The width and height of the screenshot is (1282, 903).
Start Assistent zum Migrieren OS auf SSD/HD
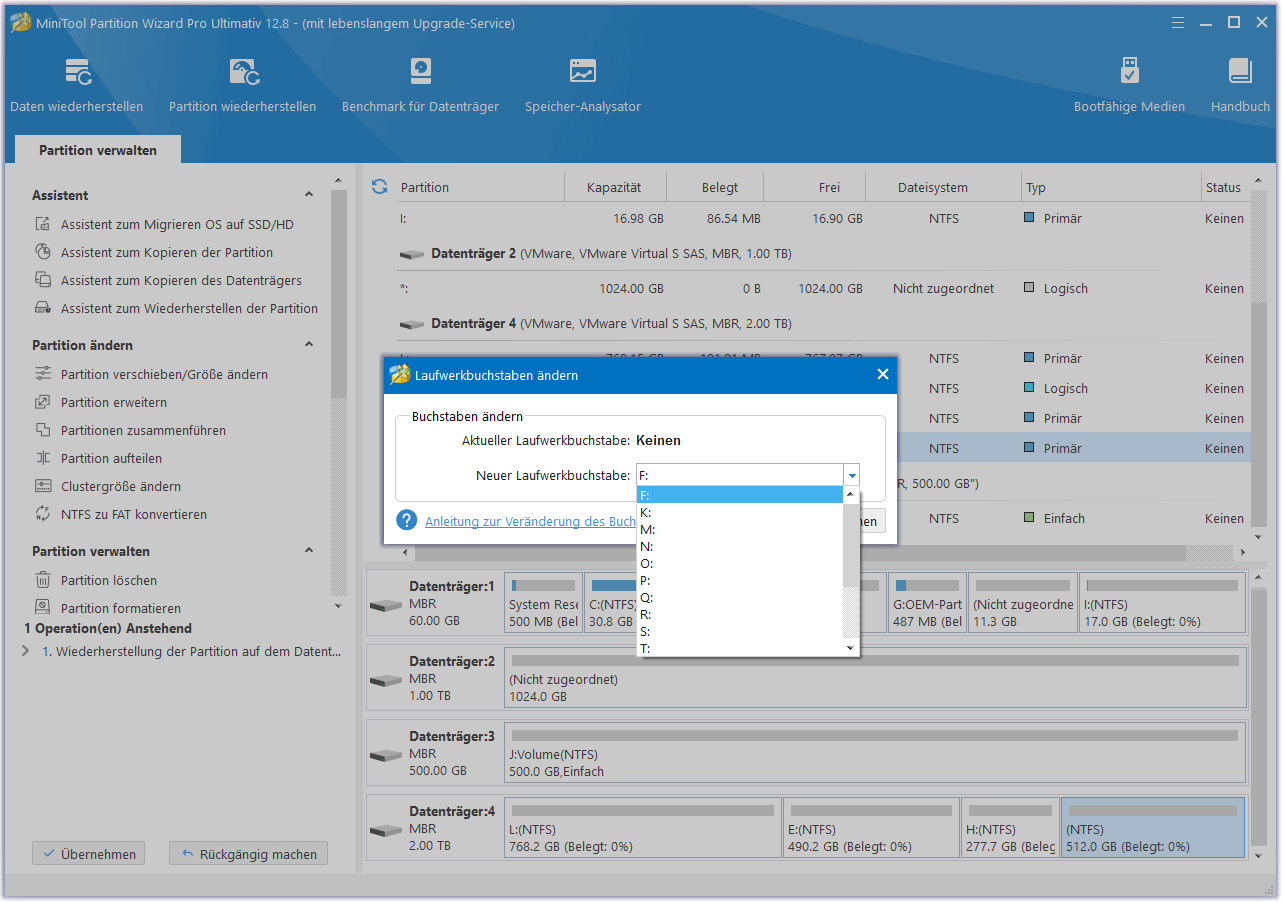coord(177,225)
